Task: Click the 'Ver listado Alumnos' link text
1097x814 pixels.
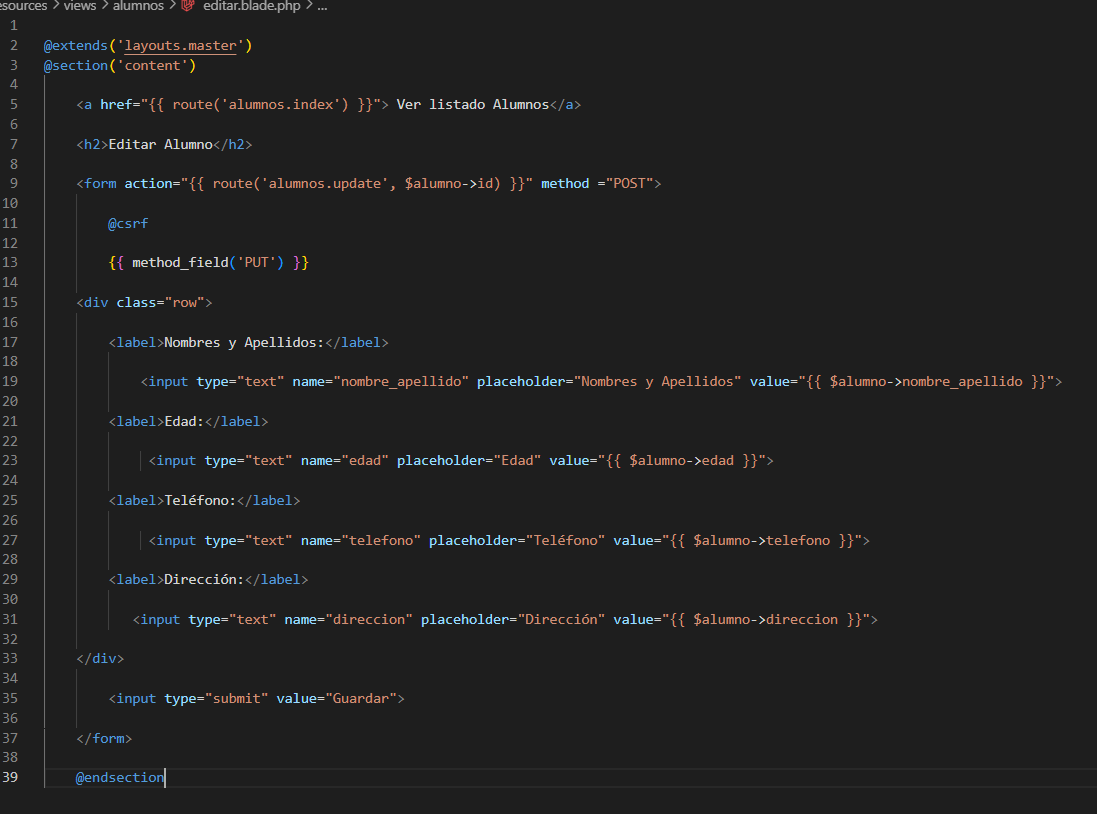Action: [472, 104]
